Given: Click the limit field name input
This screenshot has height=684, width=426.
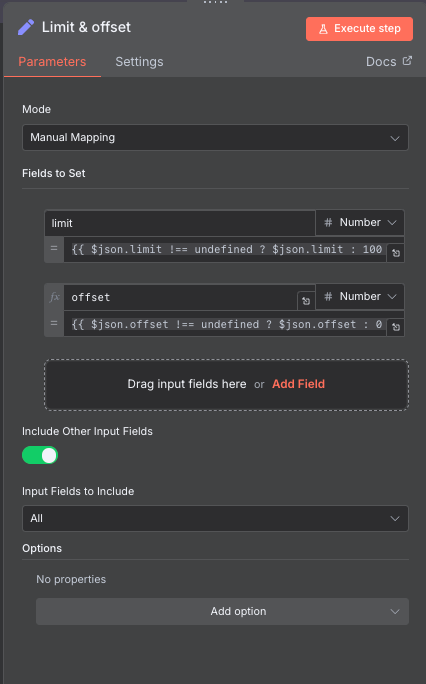Looking at the screenshot, I should (x=180, y=223).
